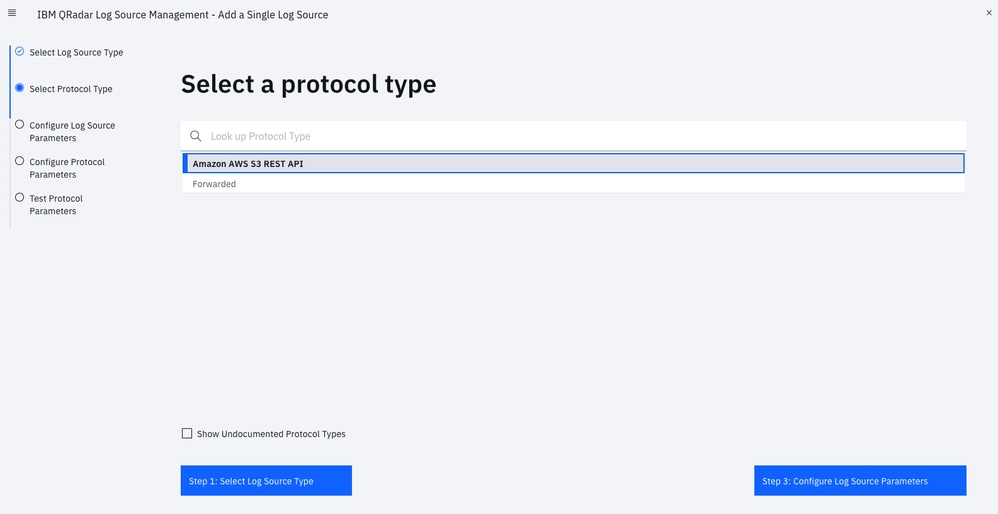This screenshot has height=514, width=998.
Task: Choose the Forwarded protocol type
Action: [573, 184]
